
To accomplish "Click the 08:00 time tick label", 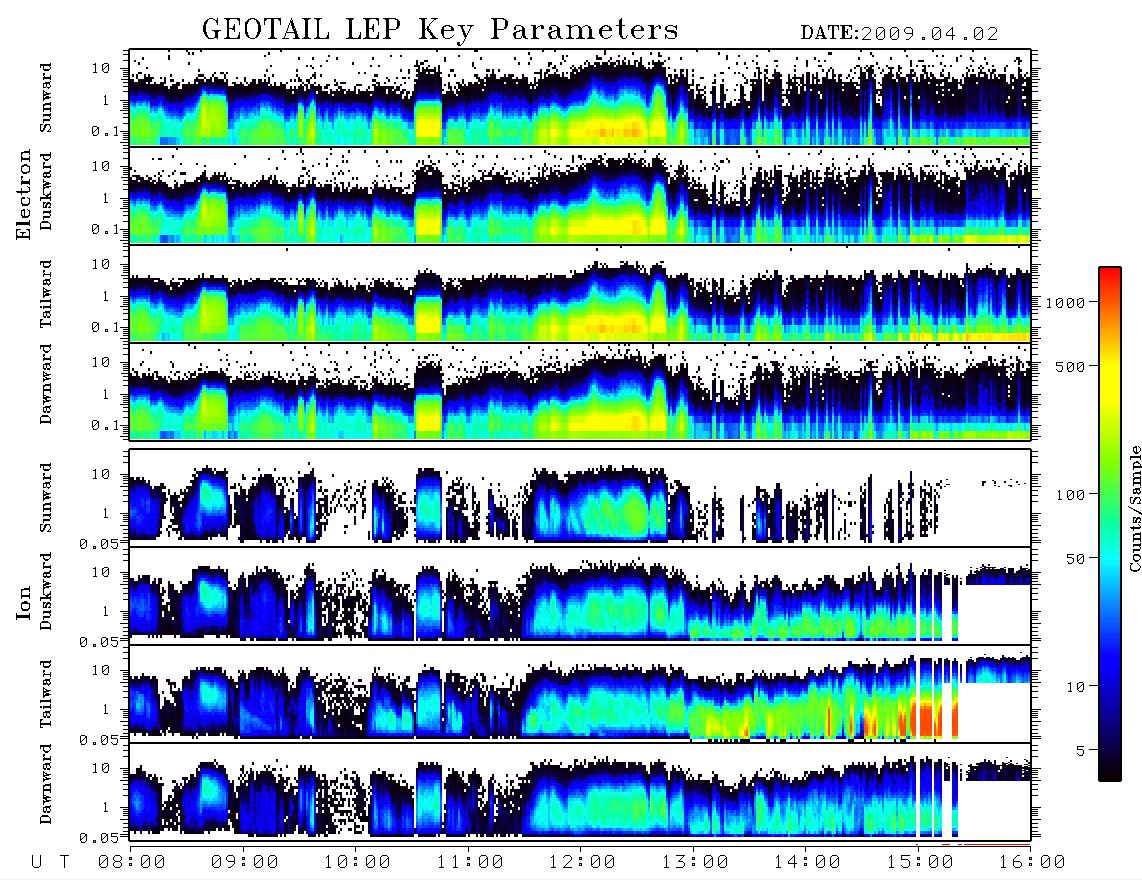I will coord(132,862).
